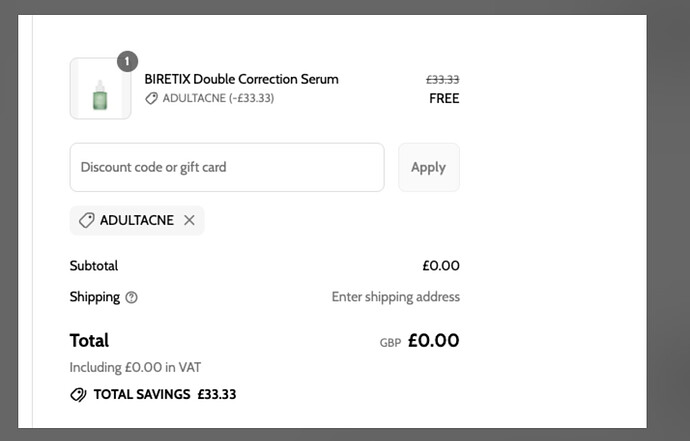Click the quantity badge showing 1

click(127, 61)
